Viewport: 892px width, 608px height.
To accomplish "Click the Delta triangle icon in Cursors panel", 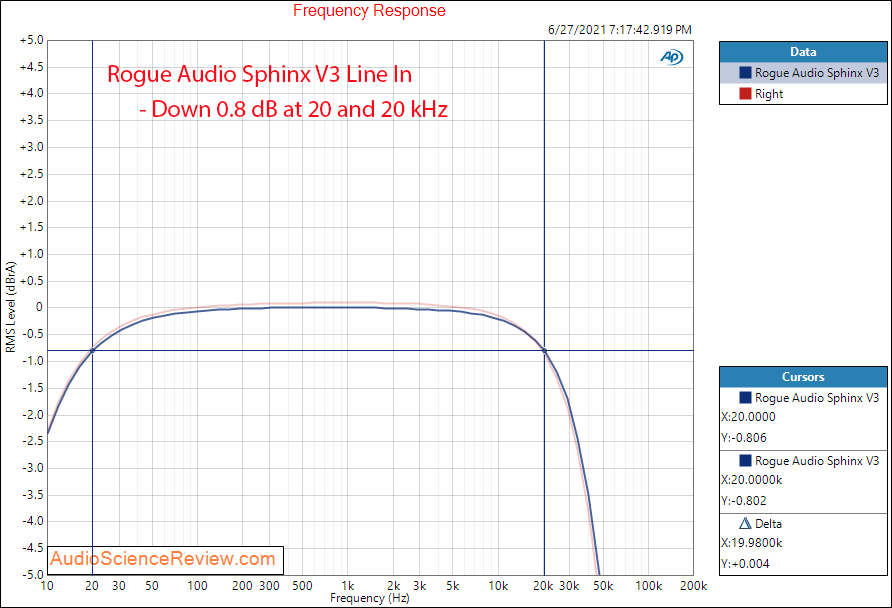I will (745, 523).
